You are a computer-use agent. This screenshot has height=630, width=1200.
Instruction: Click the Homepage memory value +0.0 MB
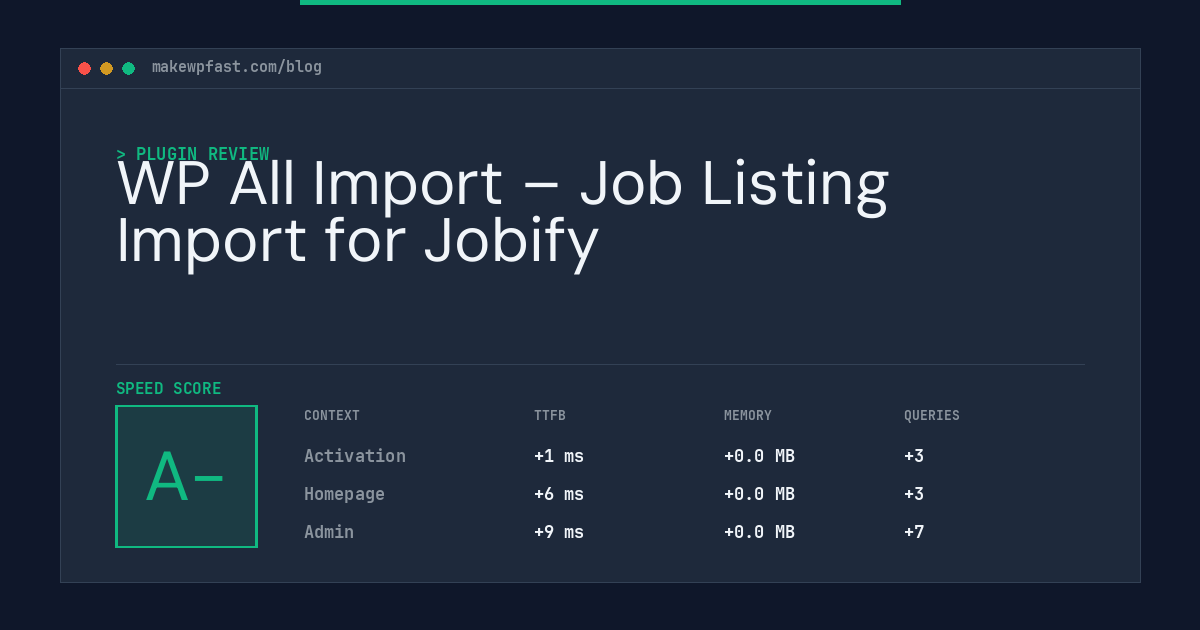coord(759,494)
